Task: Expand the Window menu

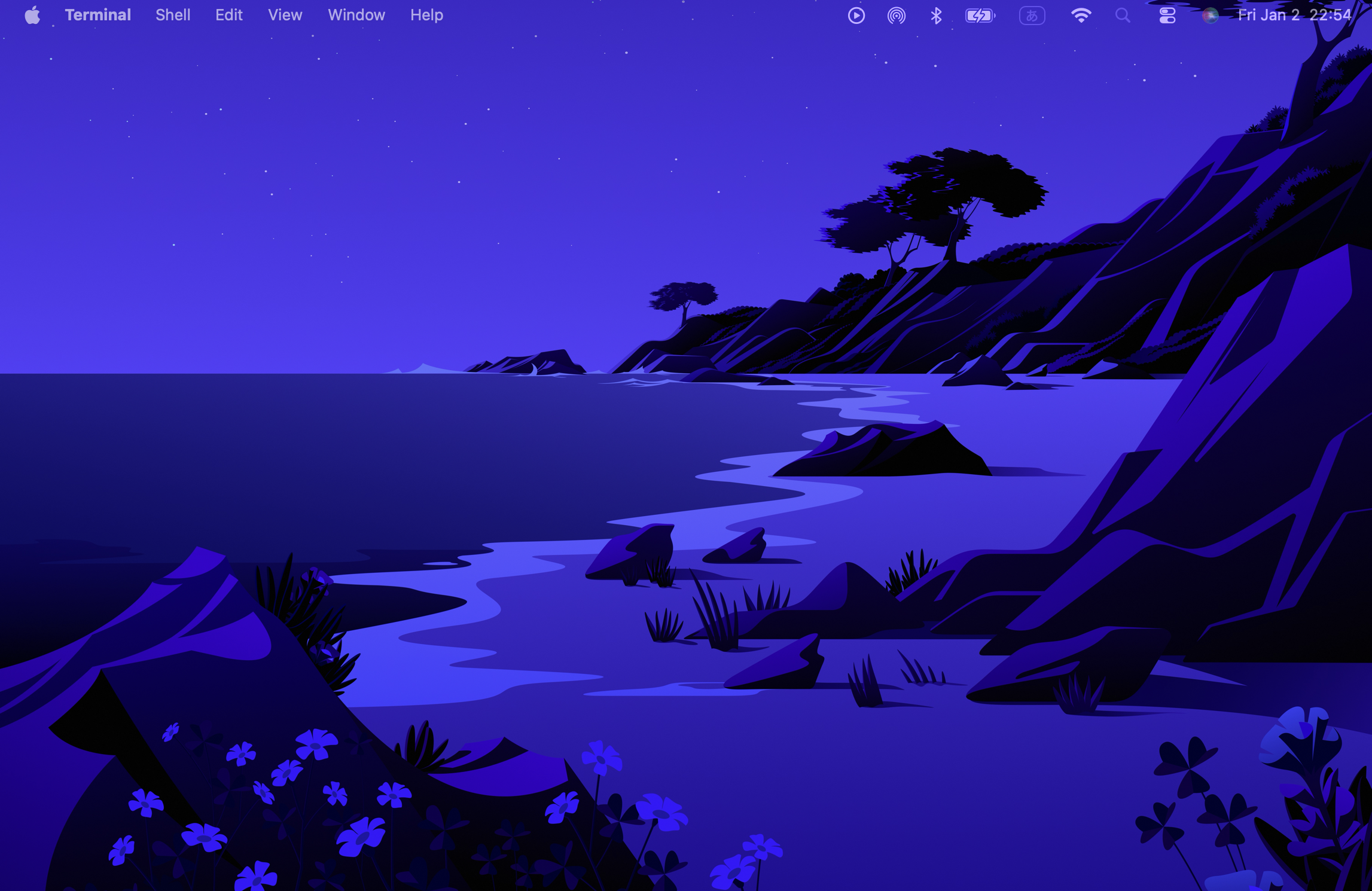Action: (x=356, y=15)
